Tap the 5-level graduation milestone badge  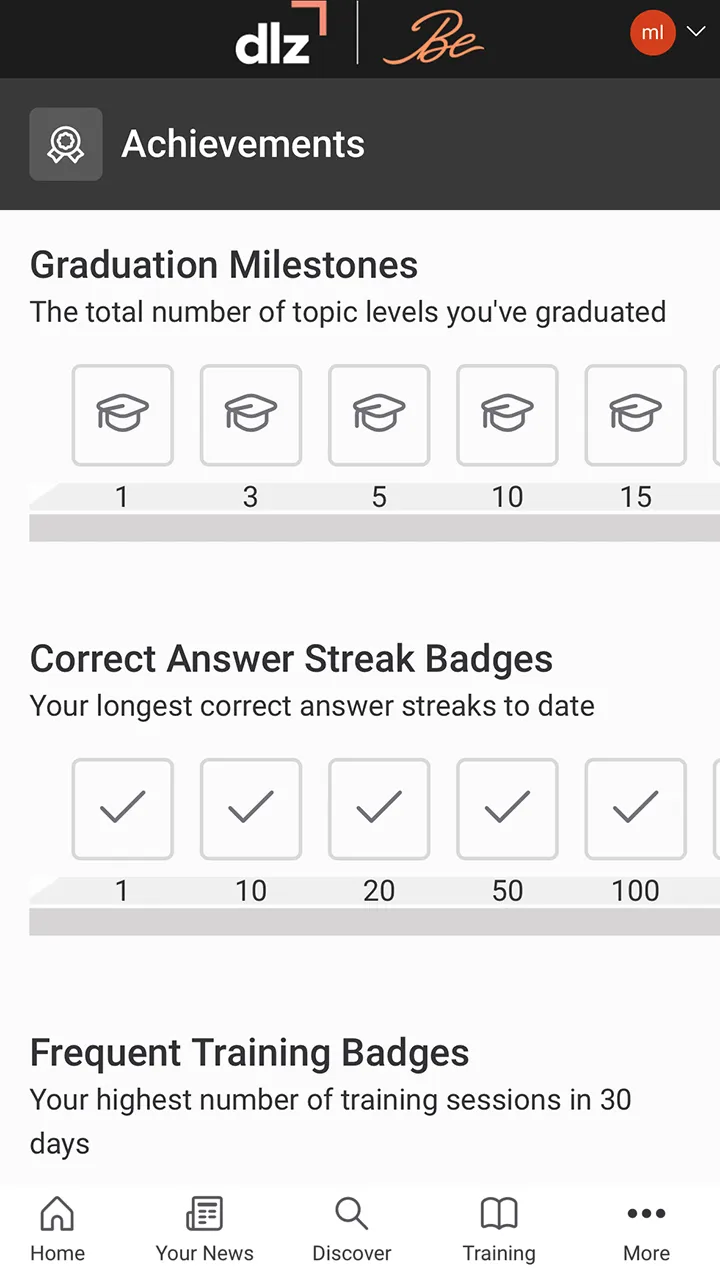pyautogui.click(x=379, y=415)
